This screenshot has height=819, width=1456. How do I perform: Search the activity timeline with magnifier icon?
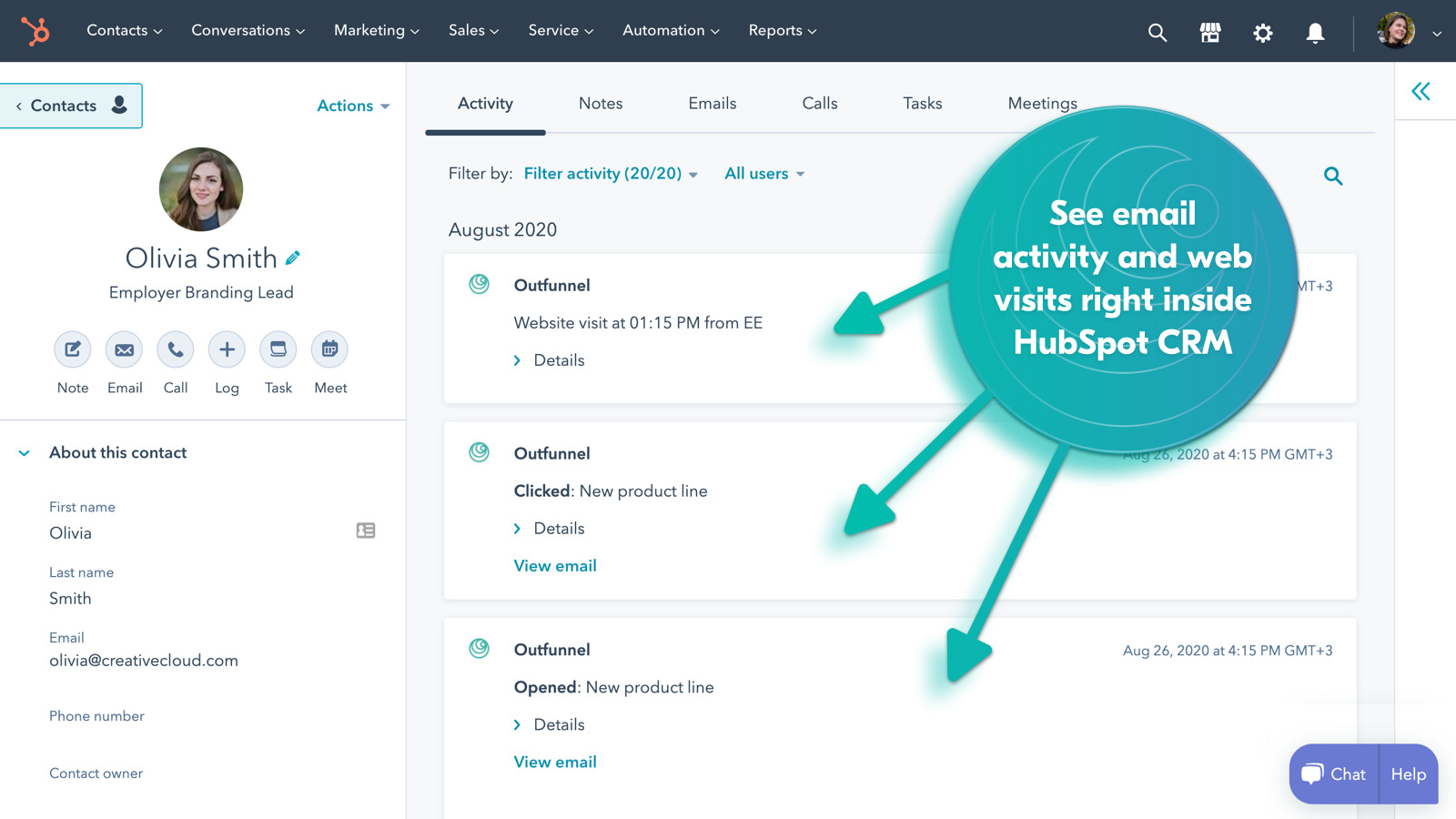click(x=1333, y=176)
